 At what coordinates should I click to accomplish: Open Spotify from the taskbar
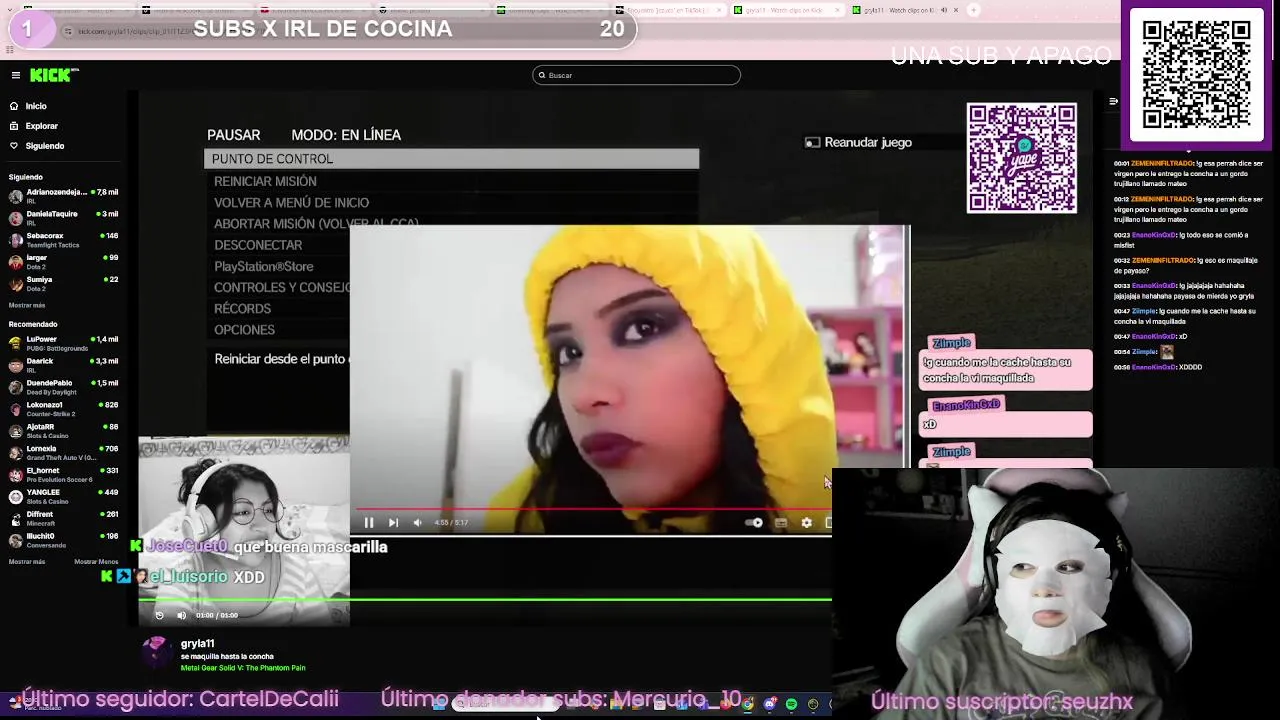coord(791,705)
